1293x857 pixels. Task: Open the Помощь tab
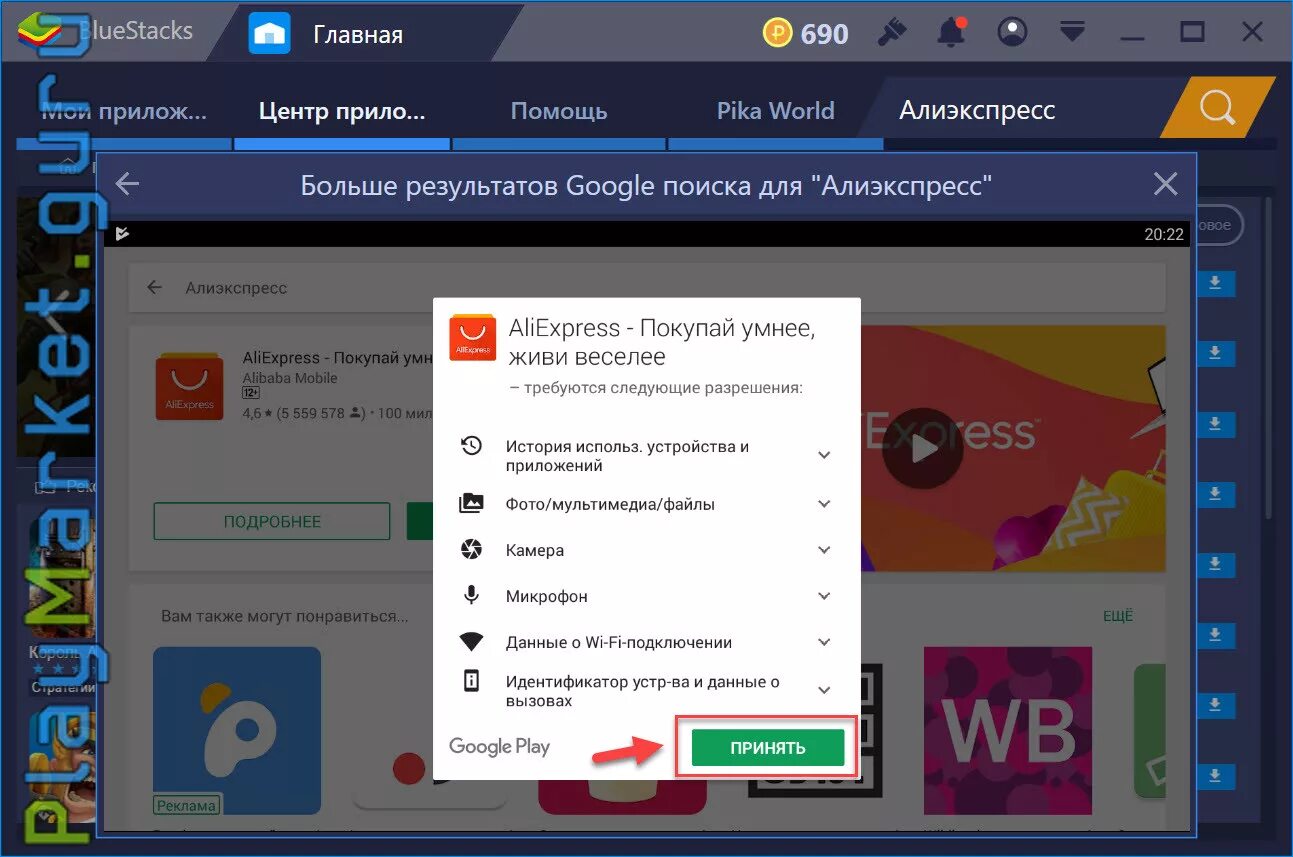pyautogui.click(x=559, y=111)
